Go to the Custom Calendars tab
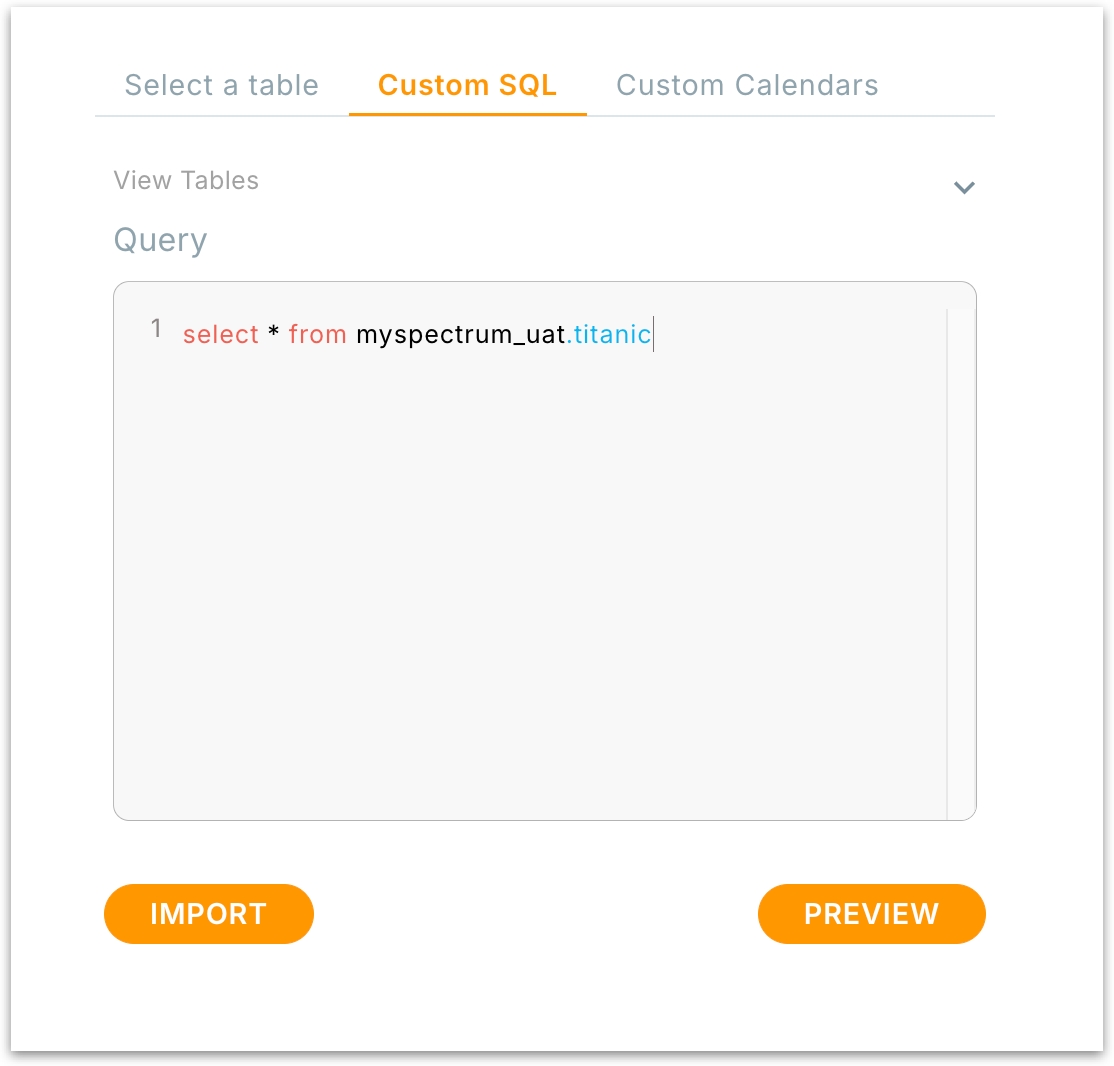The height and width of the screenshot is (1066, 1114). [747, 85]
